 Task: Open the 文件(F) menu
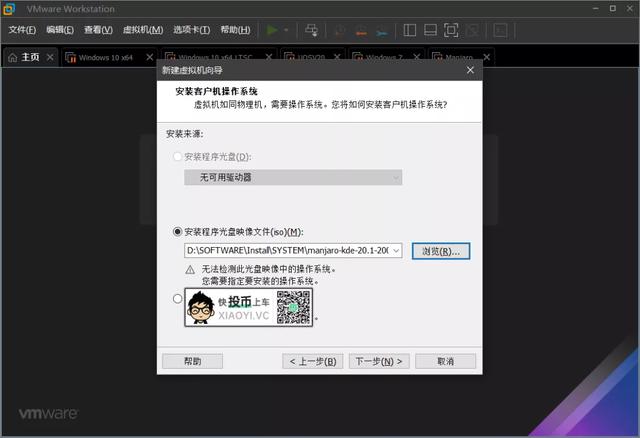click(22, 30)
